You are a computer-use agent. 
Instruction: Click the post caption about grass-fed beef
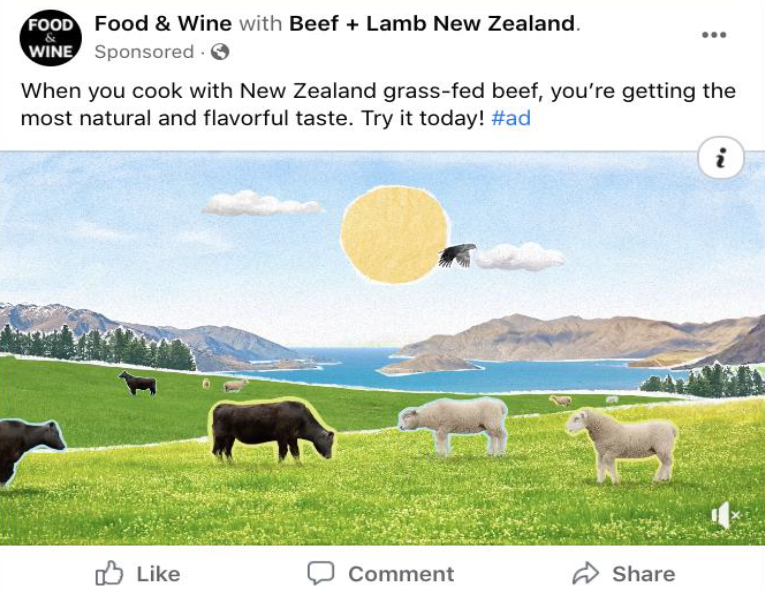click(x=378, y=104)
